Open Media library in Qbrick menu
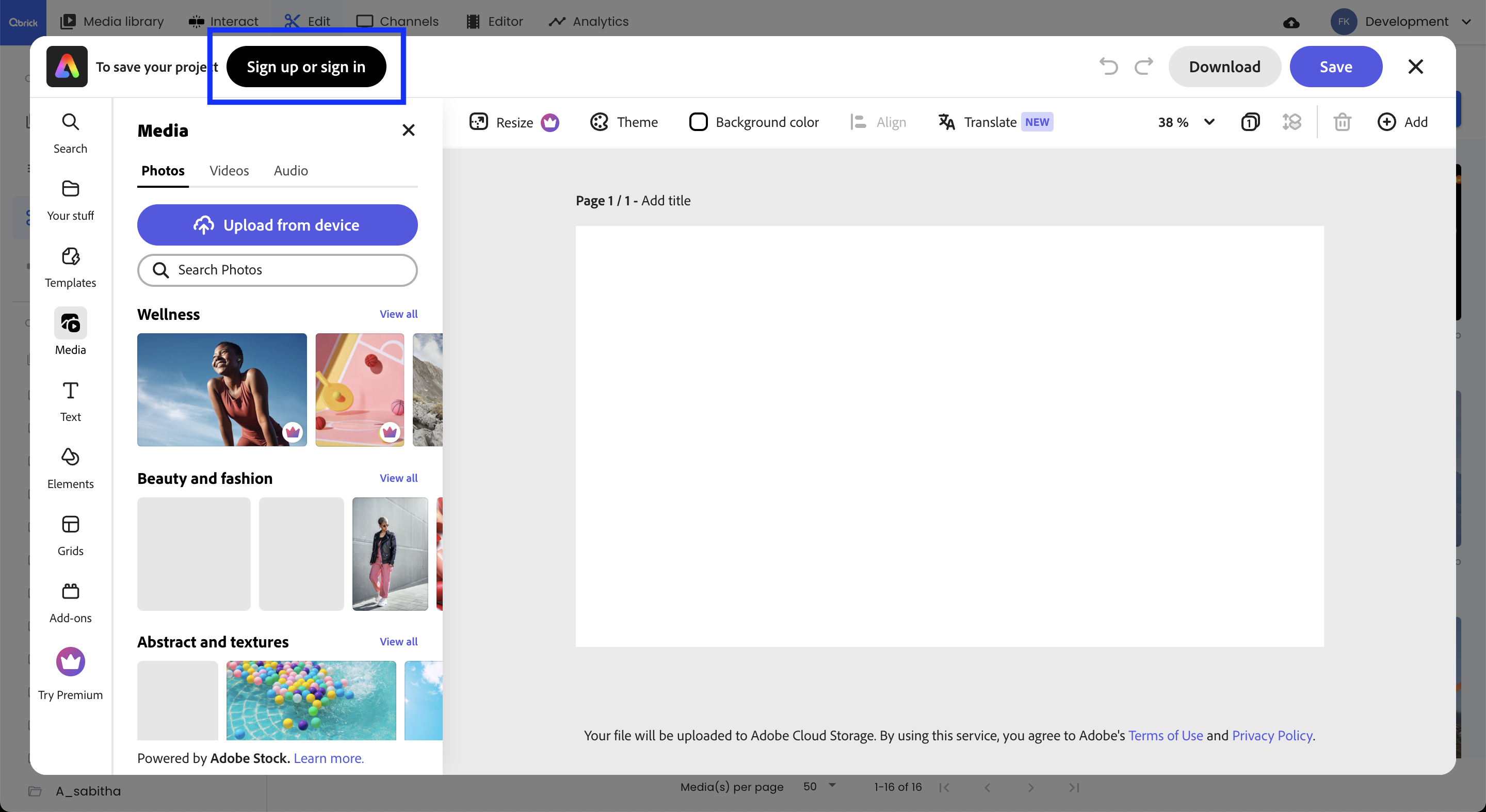The height and width of the screenshot is (812, 1486). click(x=112, y=21)
